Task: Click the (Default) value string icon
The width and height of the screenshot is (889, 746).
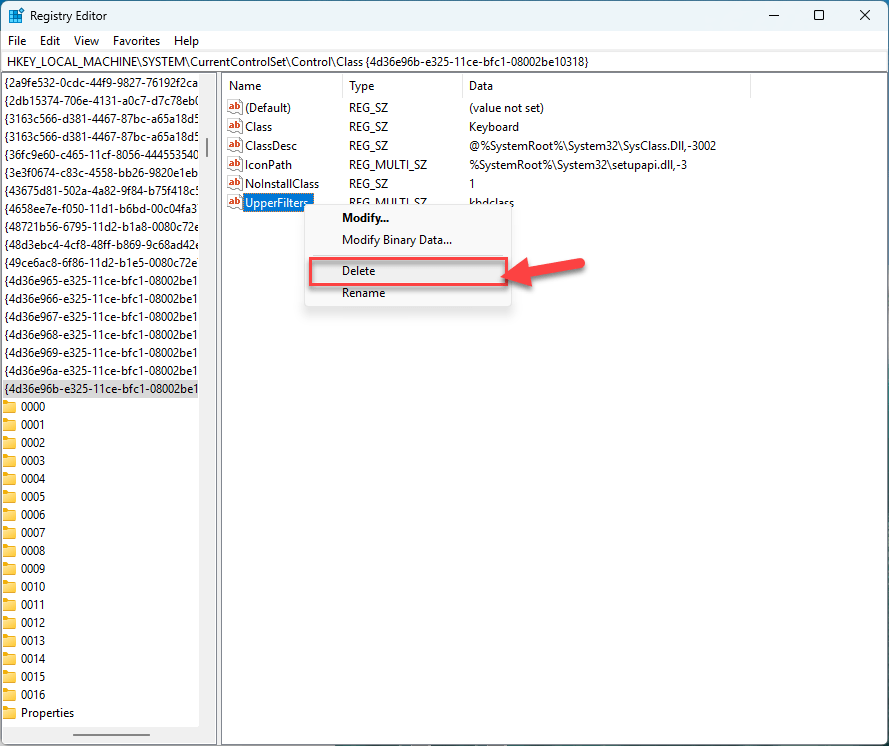Action: [236, 108]
